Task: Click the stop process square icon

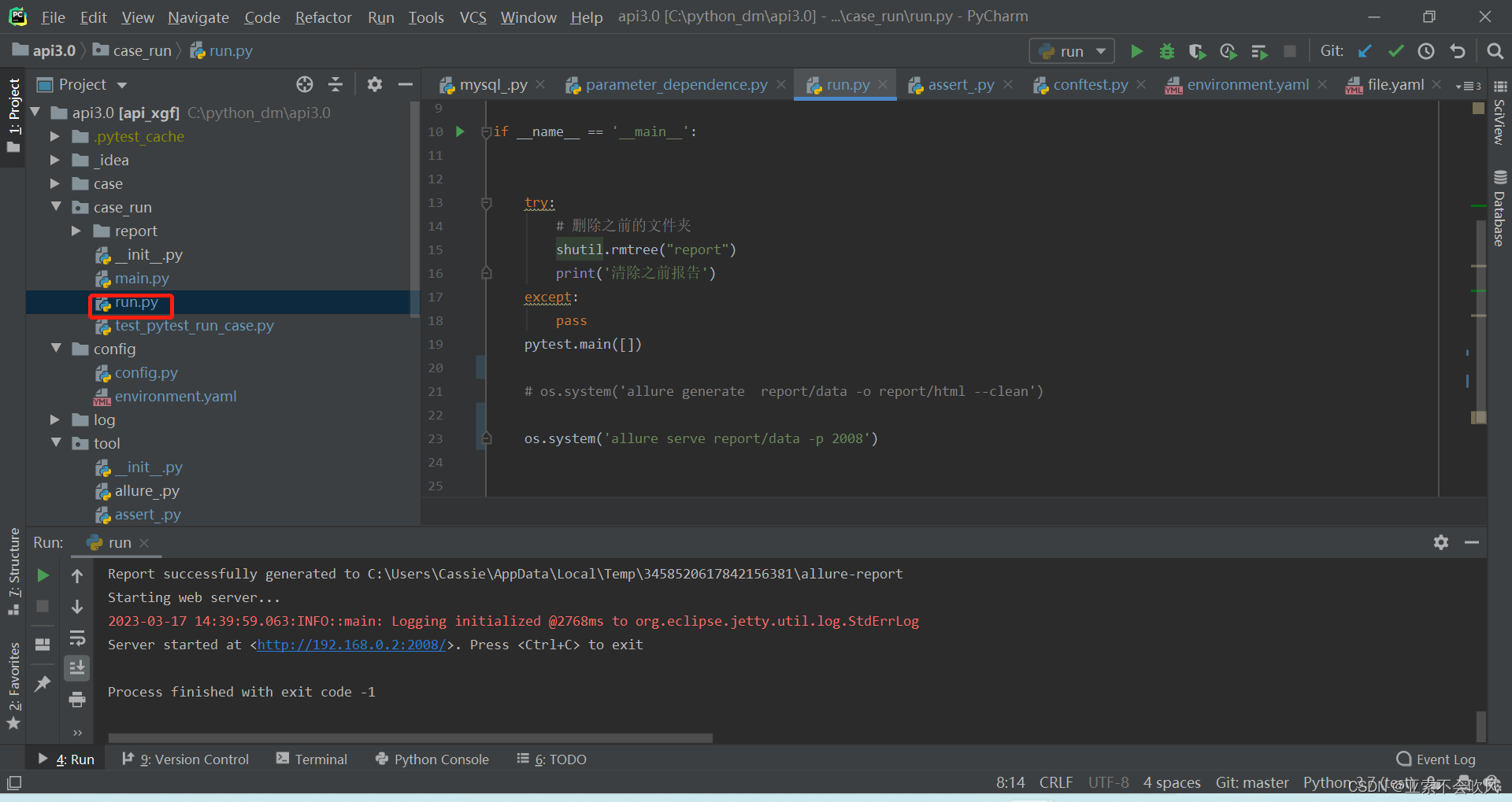Action: (x=1290, y=51)
